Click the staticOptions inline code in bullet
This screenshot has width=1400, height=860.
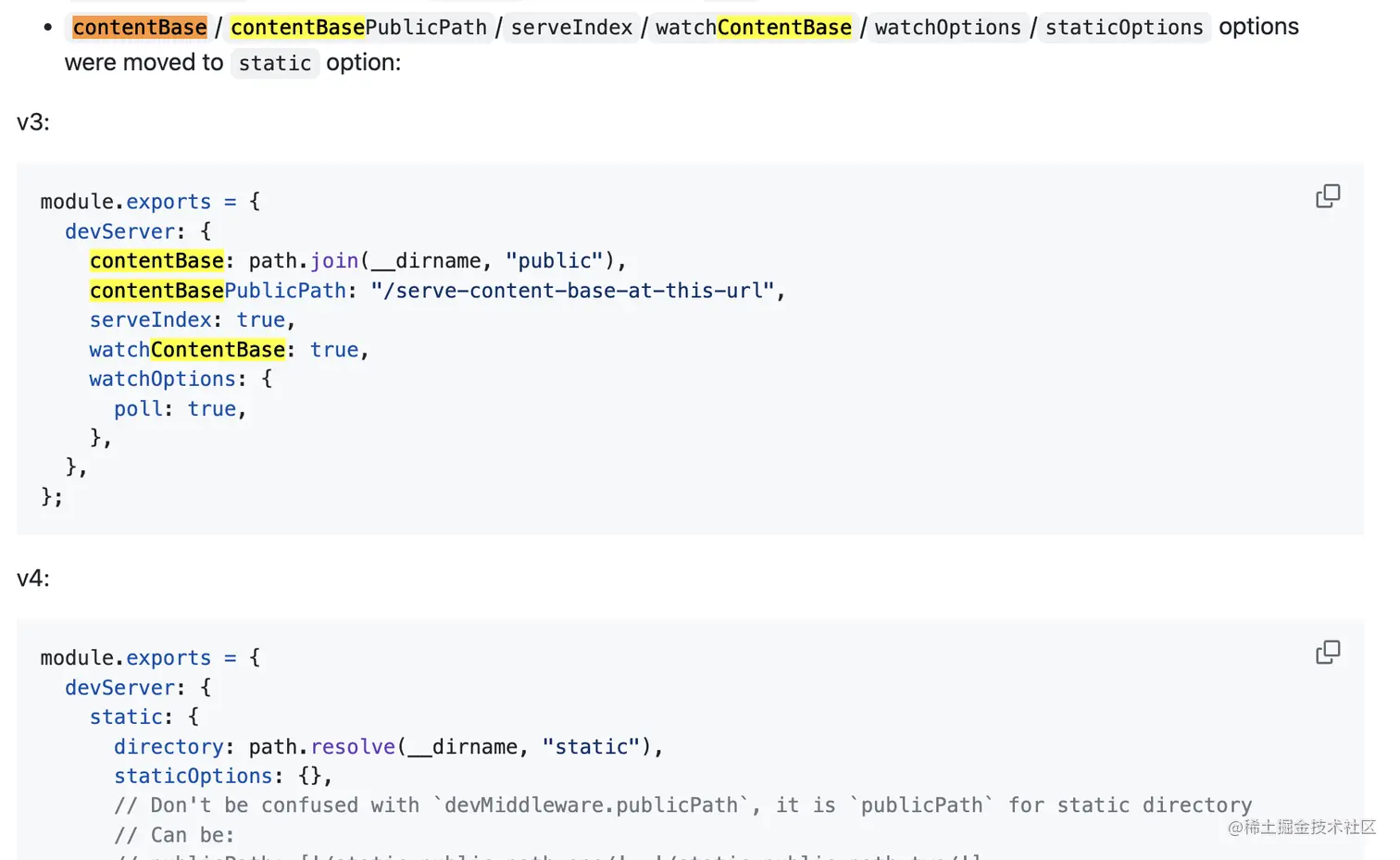[x=1123, y=28]
